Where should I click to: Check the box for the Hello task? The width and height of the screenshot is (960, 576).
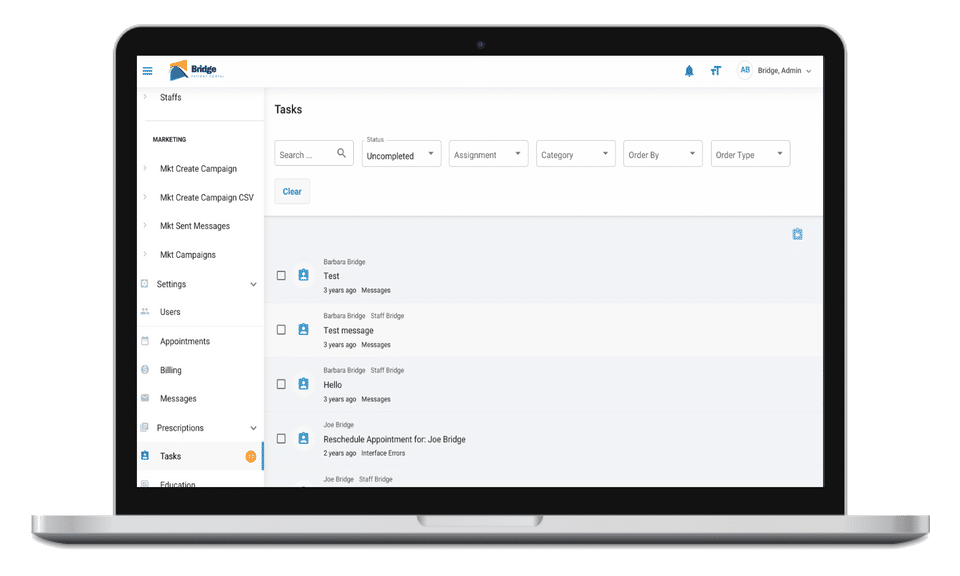(281, 384)
